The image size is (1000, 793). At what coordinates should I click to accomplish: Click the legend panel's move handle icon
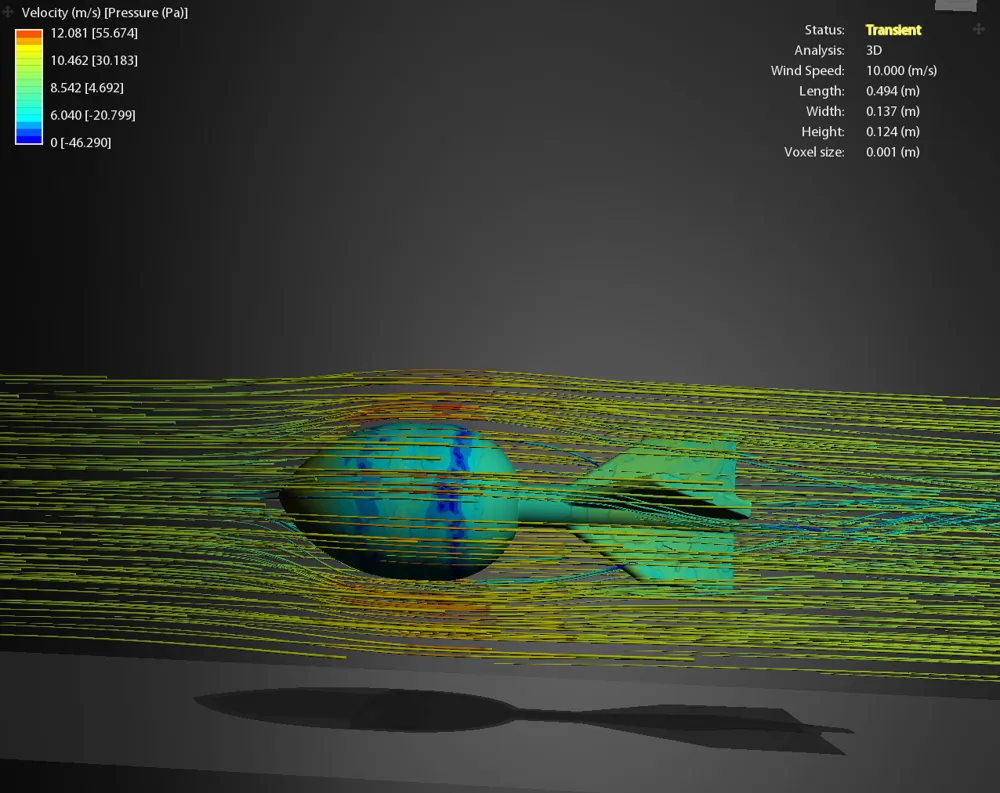[x=7, y=12]
